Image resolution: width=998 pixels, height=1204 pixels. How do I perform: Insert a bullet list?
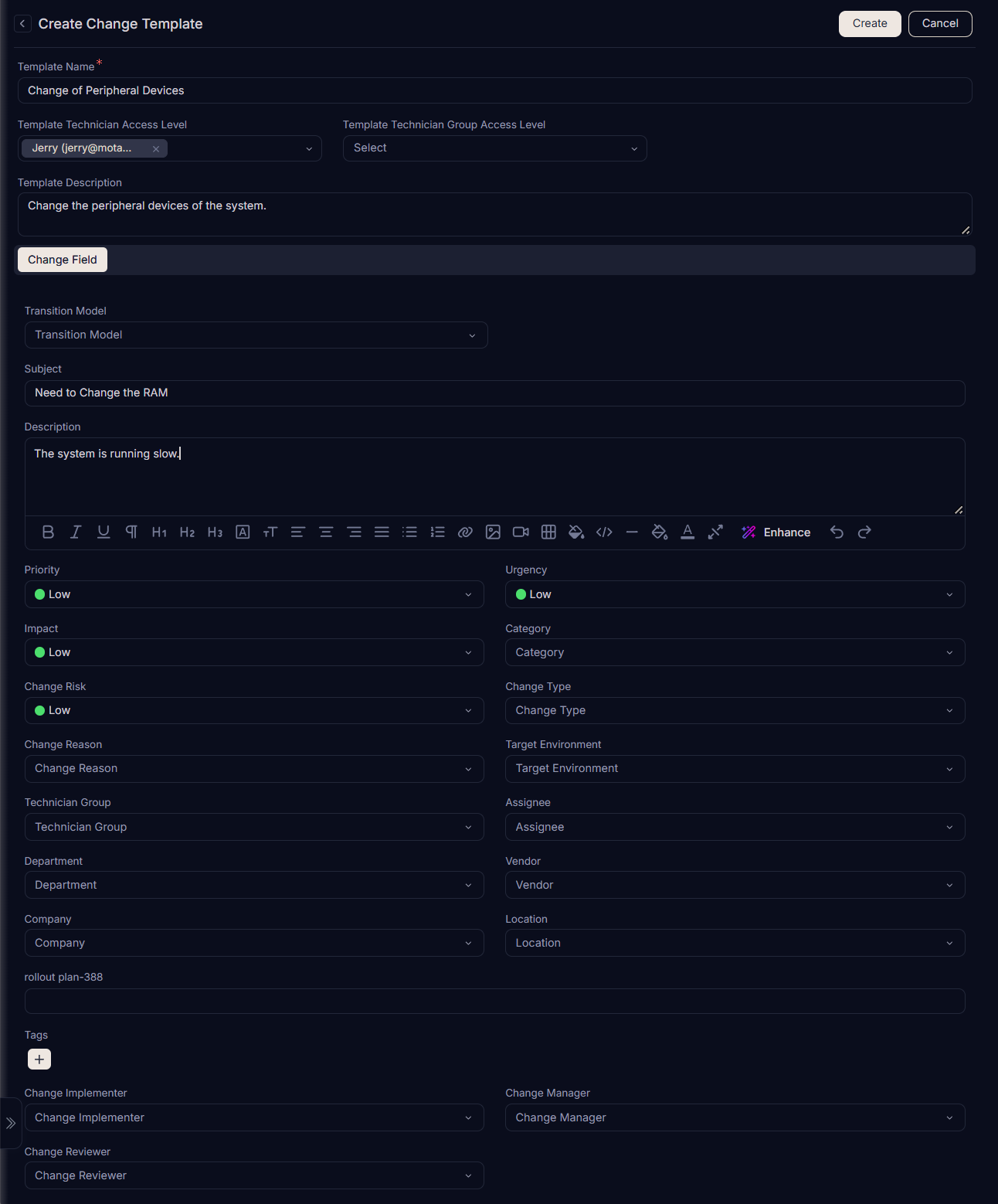tap(409, 532)
